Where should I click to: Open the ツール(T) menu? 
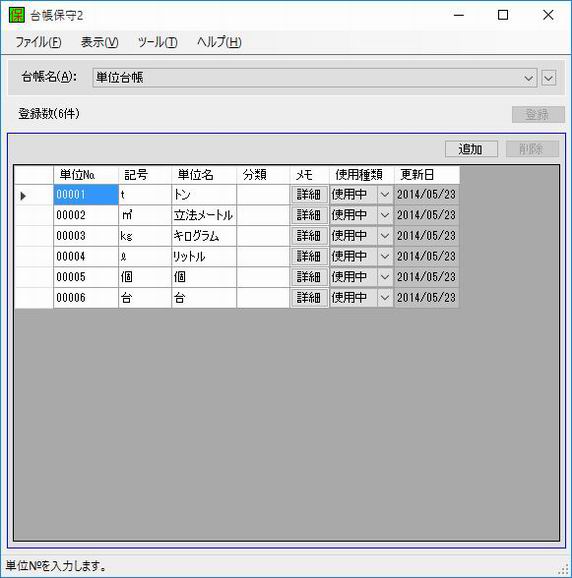pos(157,42)
